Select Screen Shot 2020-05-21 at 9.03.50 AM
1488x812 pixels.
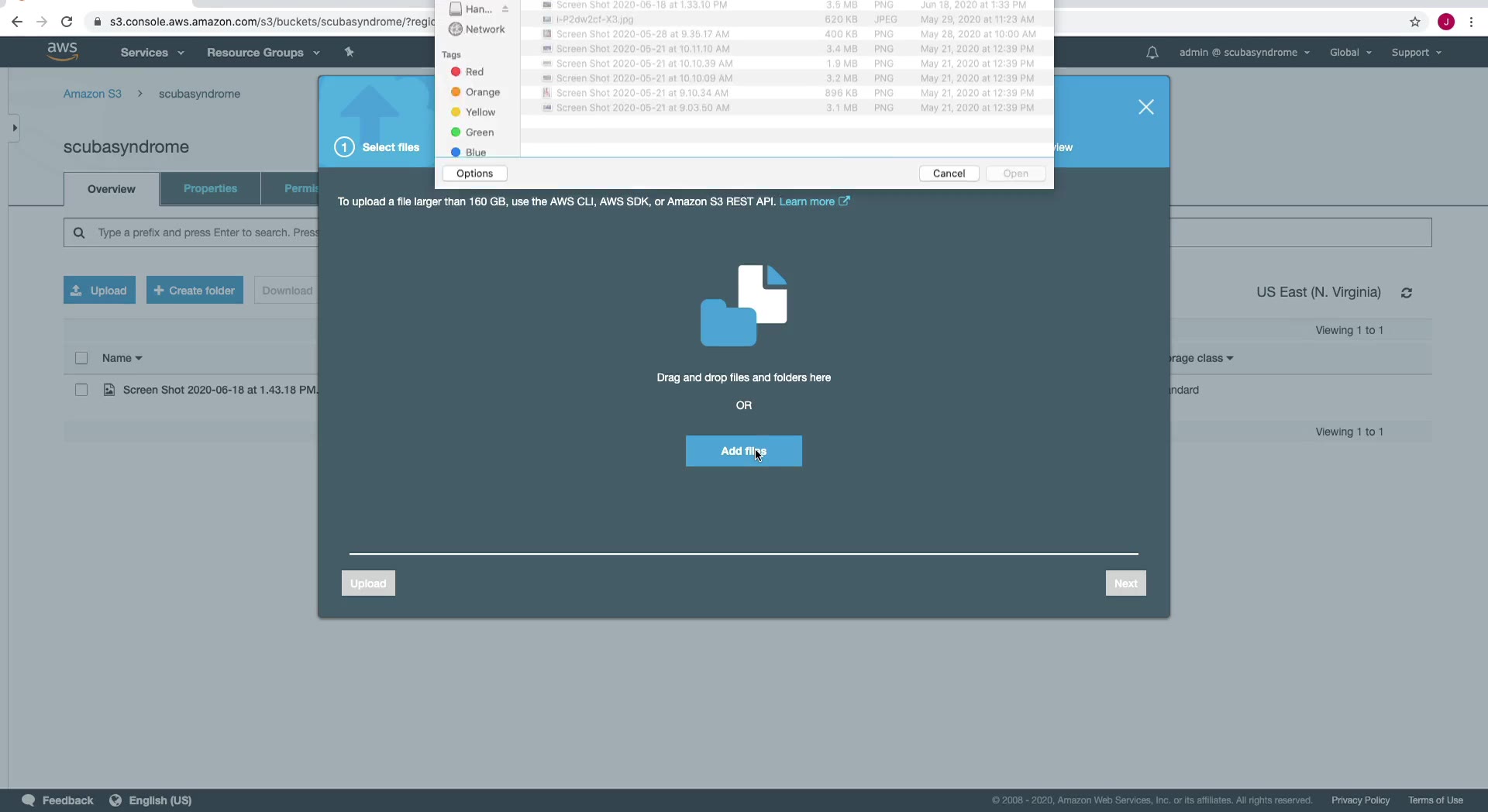(x=787, y=108)
